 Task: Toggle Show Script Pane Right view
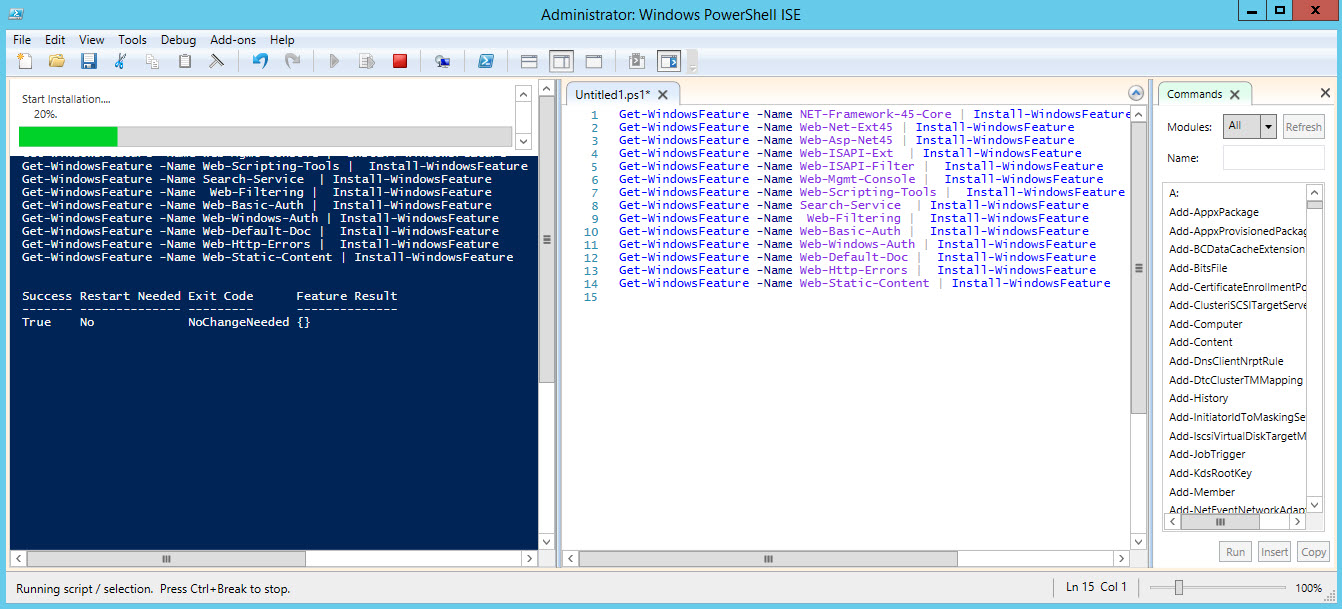coord(563,61)
